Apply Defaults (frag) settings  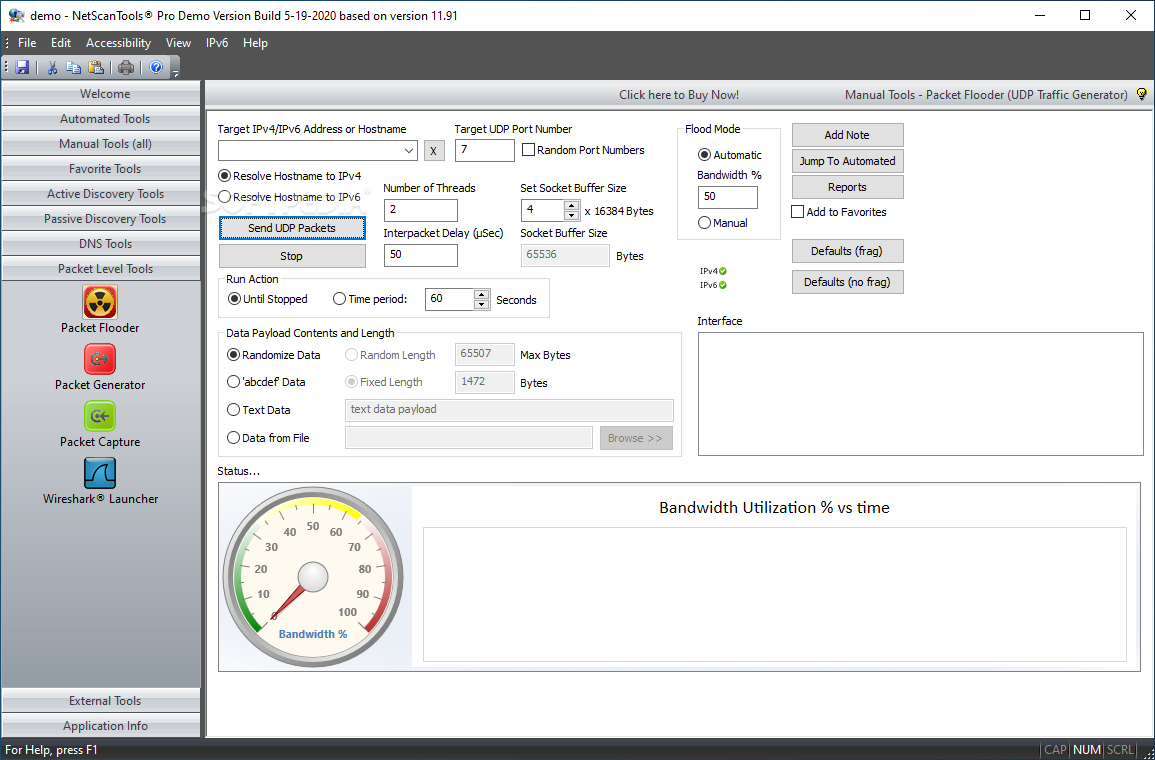[847, 251]
